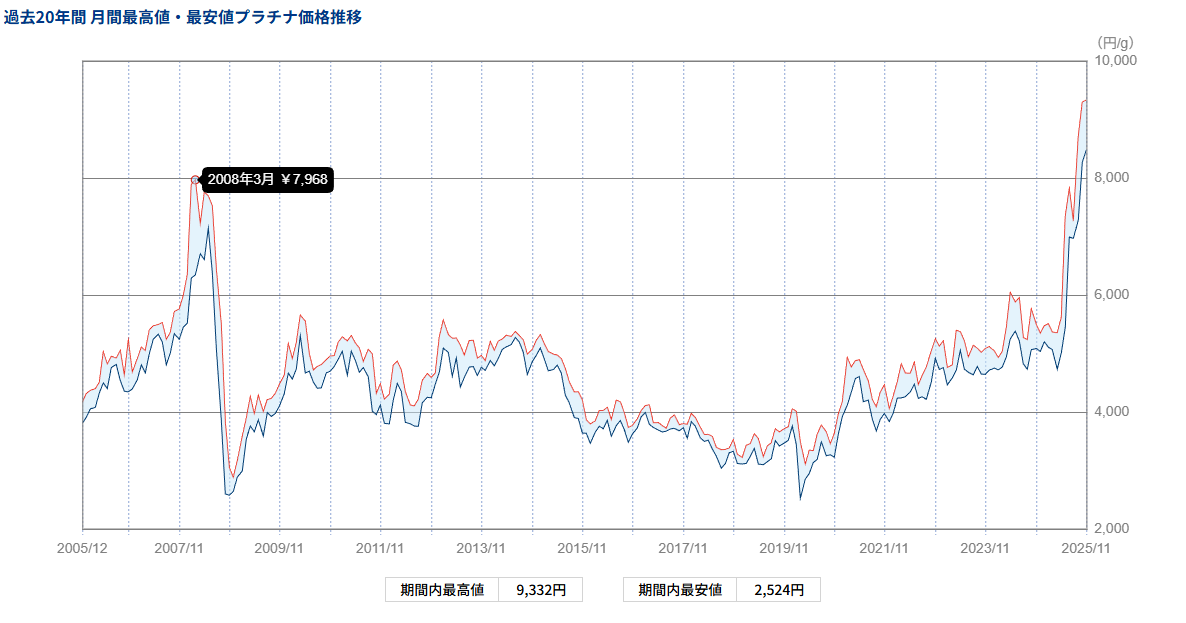This screenshot has height=623, width=1186.
Task: Click the 2013/11 x-axis label
Action: [x=481, y=548]
